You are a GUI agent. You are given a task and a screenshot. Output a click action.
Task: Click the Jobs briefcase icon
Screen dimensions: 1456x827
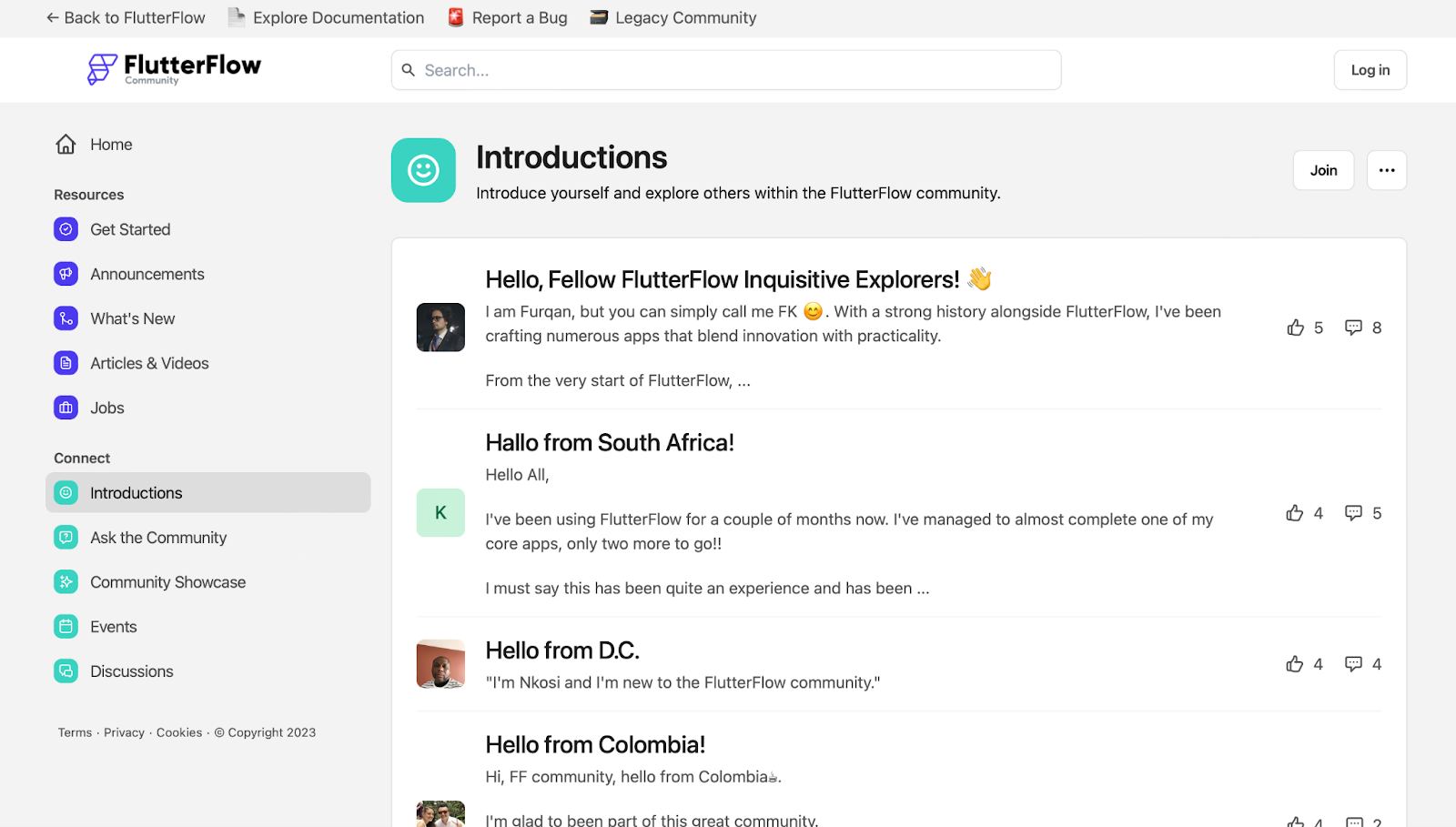pos(66,408)
